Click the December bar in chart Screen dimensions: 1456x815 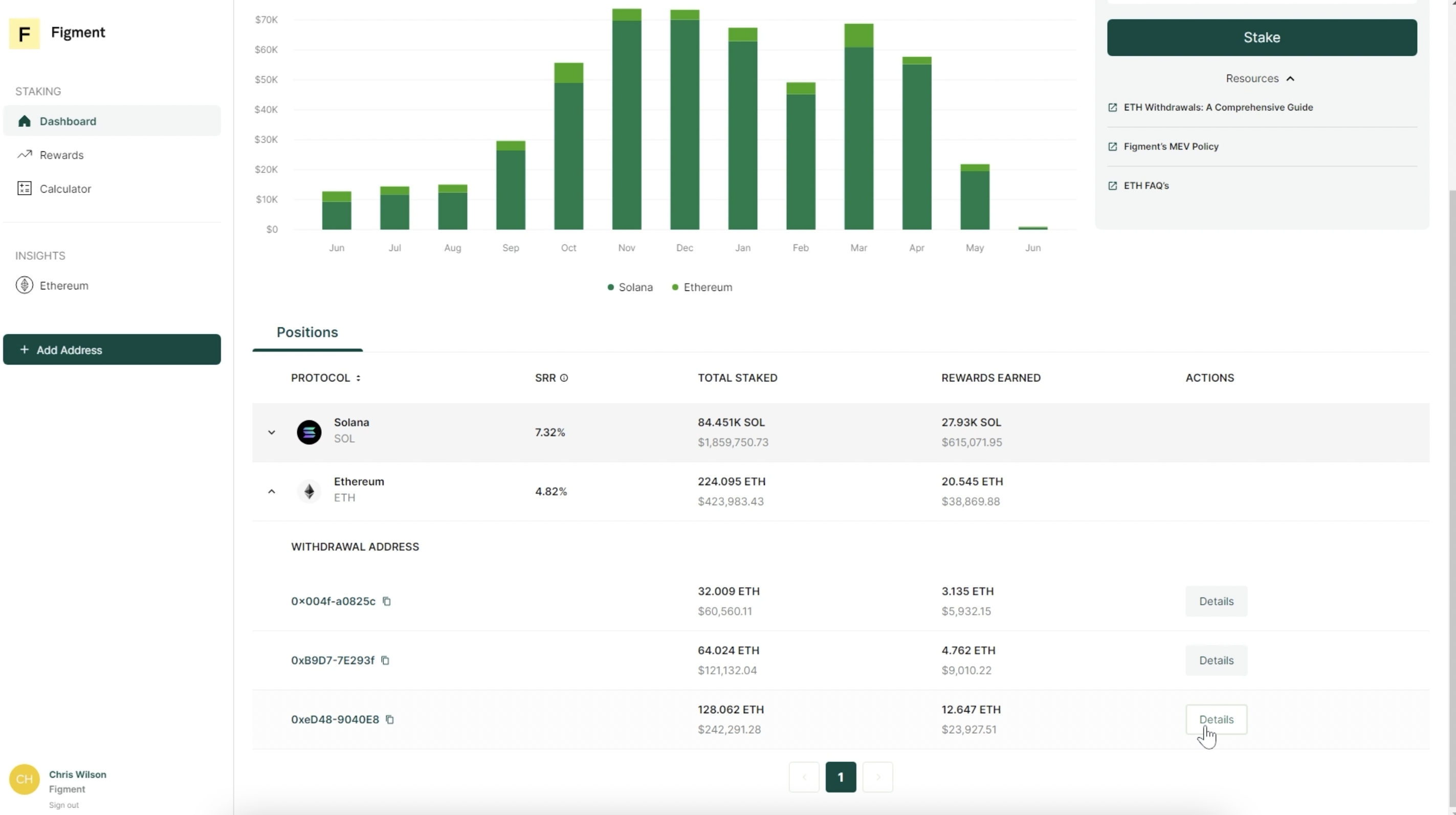pos(685,120)
